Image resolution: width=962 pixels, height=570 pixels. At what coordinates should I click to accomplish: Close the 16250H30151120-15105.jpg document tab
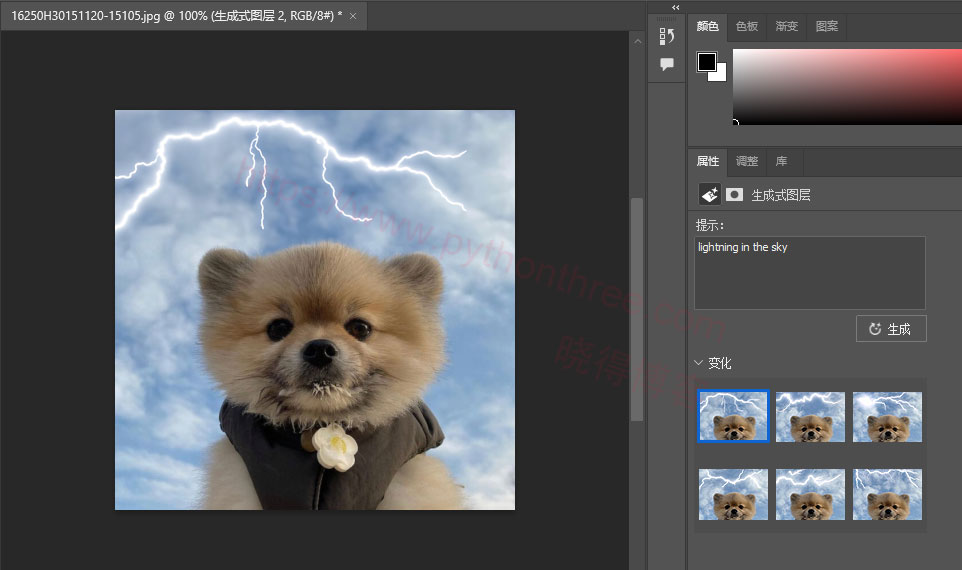353,16
